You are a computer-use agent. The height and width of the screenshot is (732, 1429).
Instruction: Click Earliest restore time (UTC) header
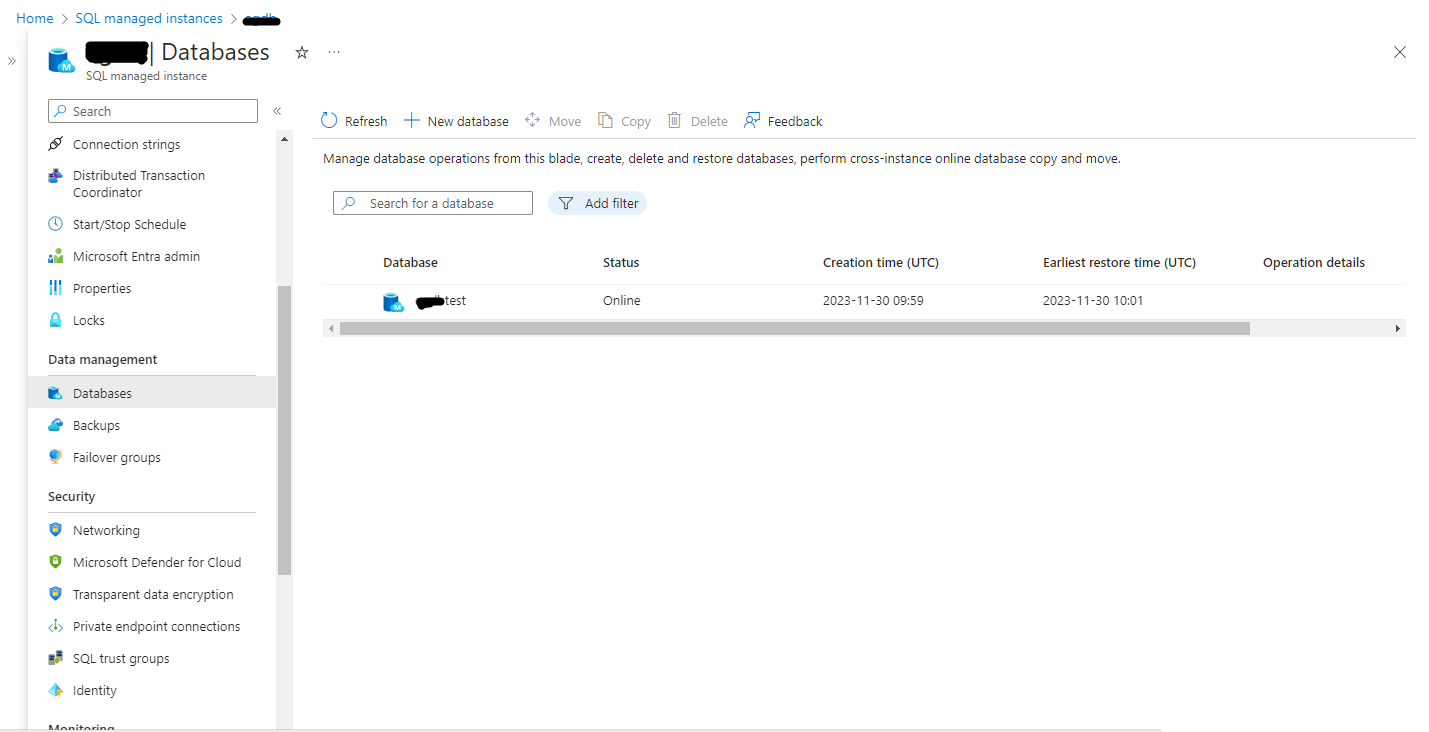pyautogui.click(x=1119, y=262)
